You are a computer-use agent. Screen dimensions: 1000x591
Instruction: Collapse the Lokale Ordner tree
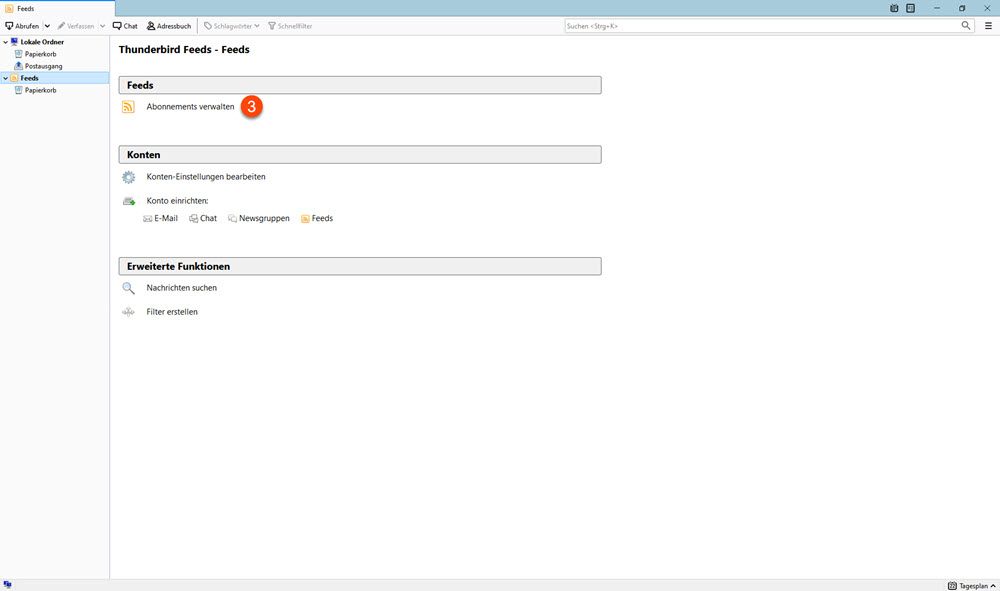pos(5,42)
